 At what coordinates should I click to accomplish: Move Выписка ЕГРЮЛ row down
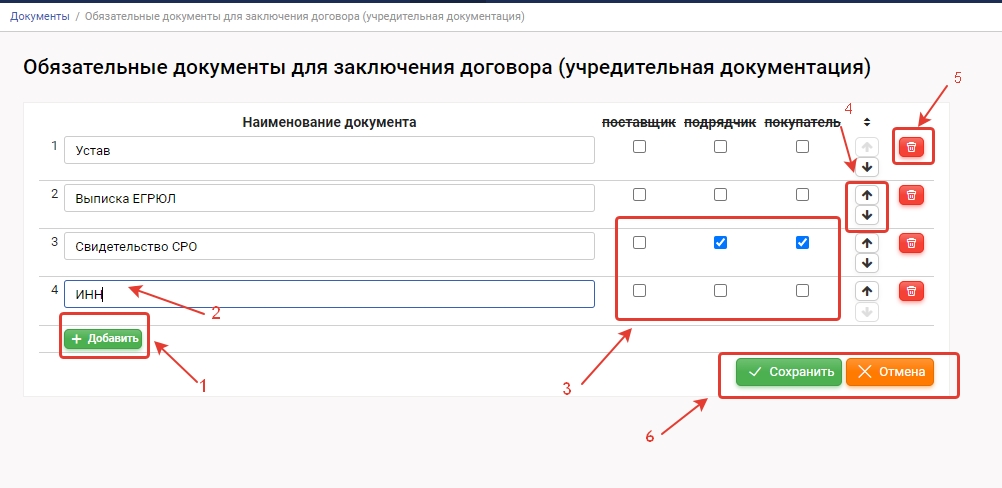click(867, 215)
